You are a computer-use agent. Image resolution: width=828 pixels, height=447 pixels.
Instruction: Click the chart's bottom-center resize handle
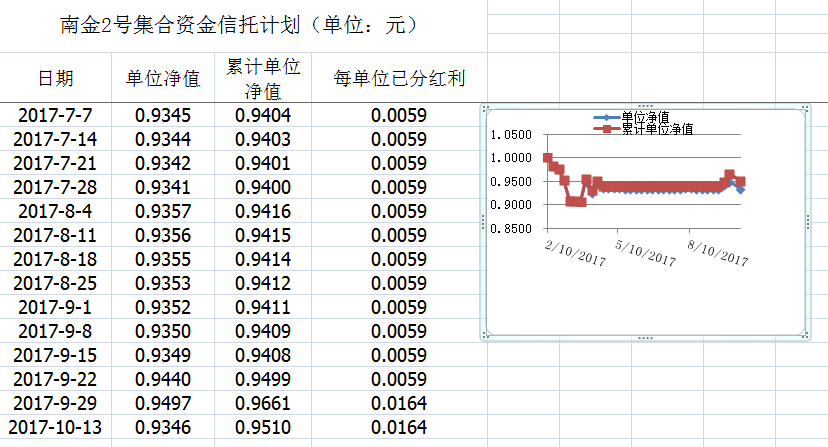[644, 337]
